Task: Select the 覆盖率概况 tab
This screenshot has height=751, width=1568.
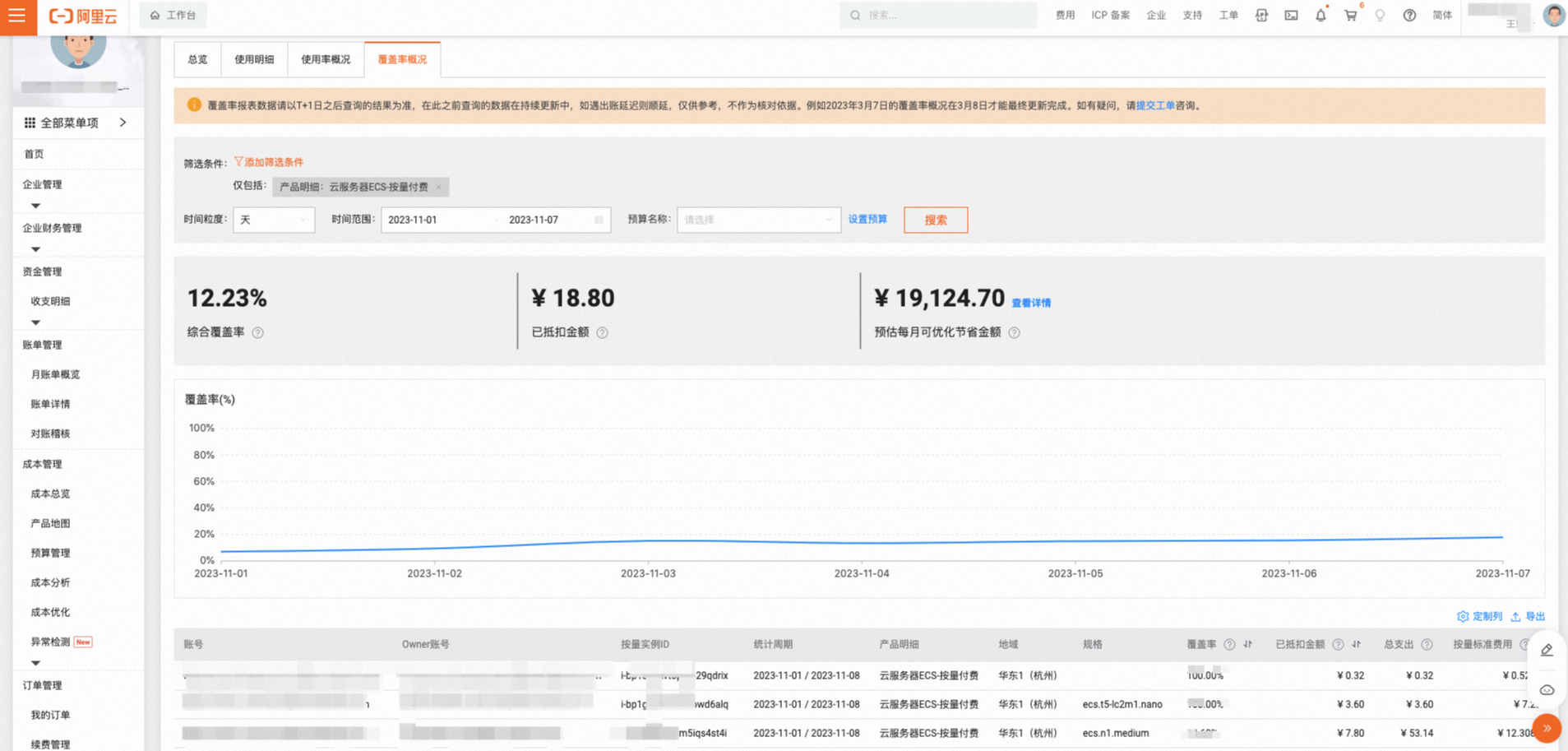Action: point(402,59)
